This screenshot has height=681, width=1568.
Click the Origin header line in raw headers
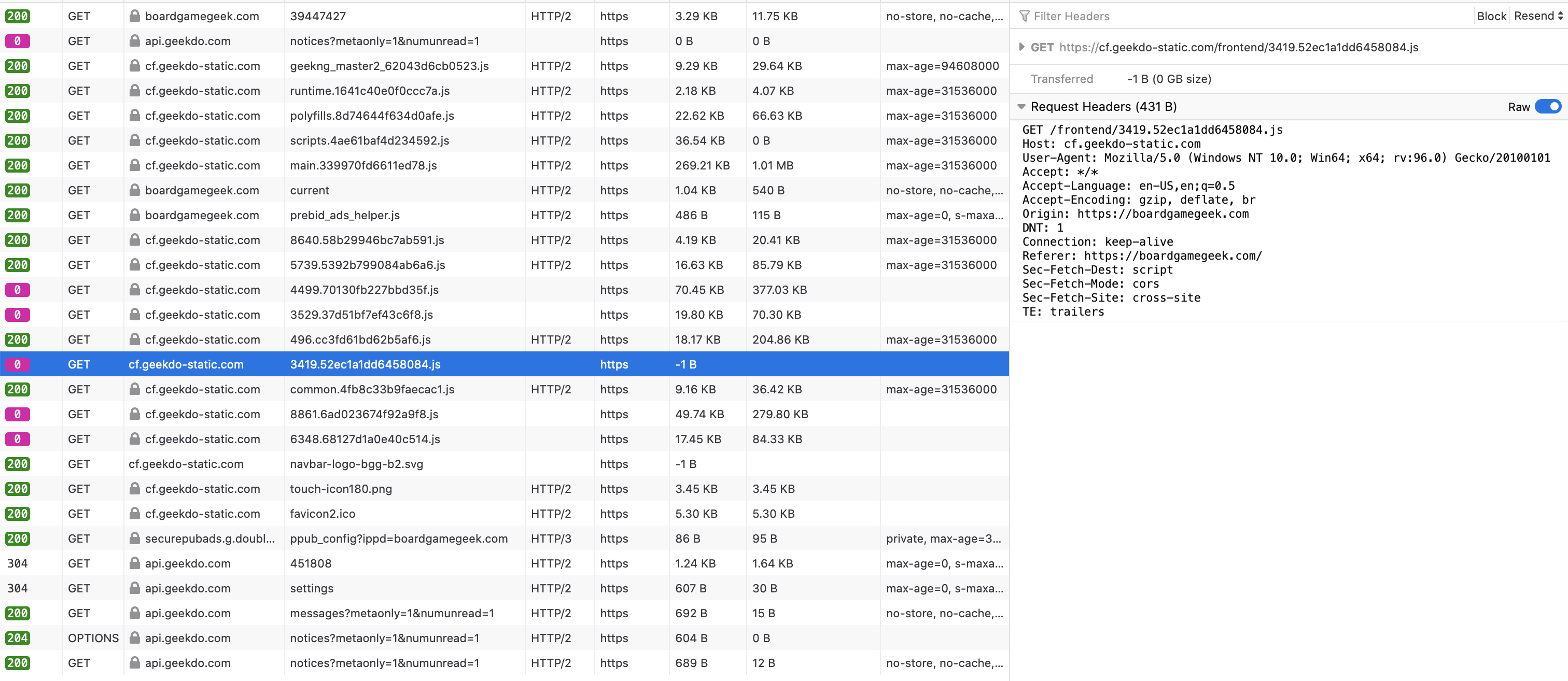1135,214
